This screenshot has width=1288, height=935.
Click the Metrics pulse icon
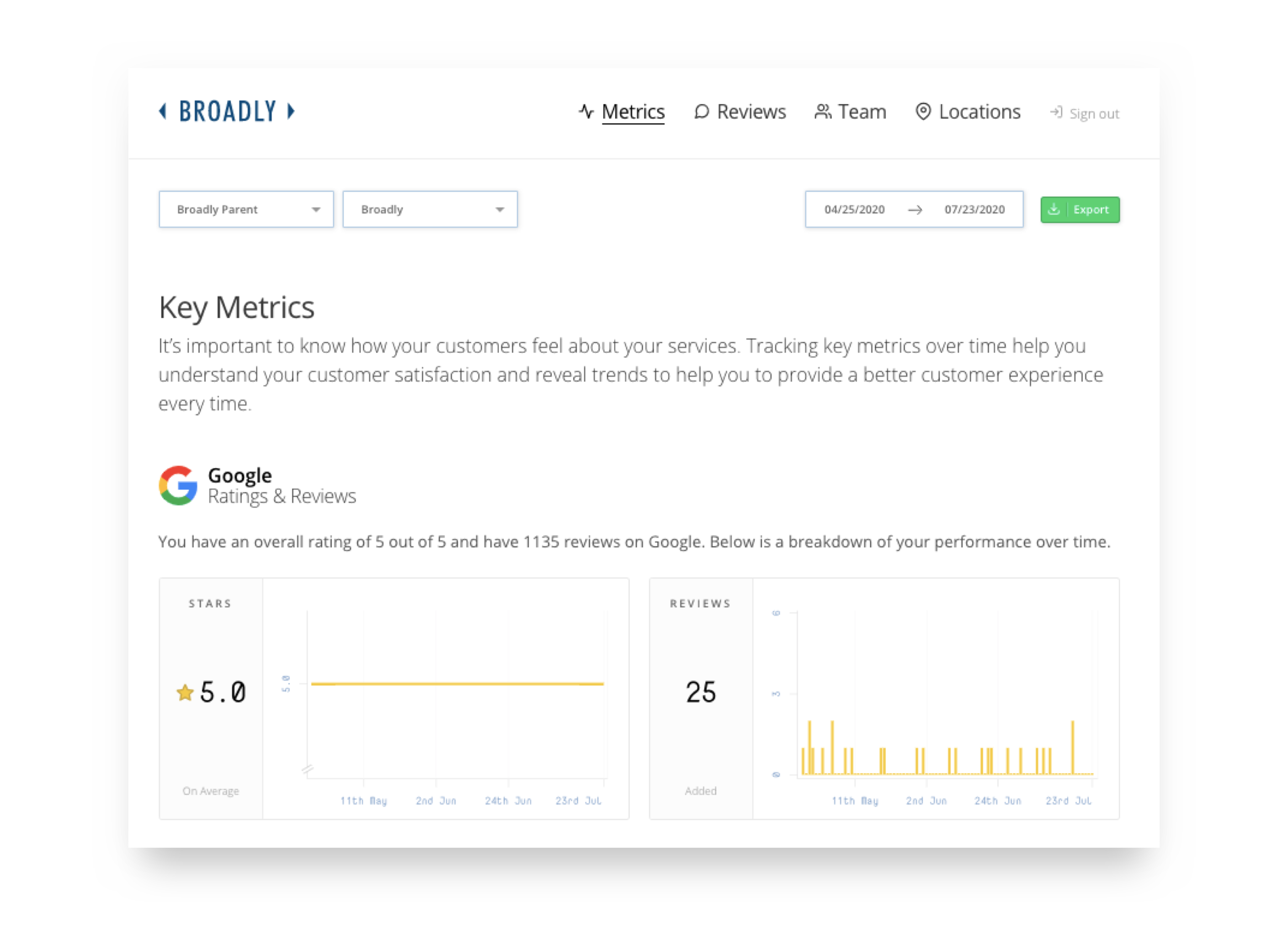click(x=586, y=111)
